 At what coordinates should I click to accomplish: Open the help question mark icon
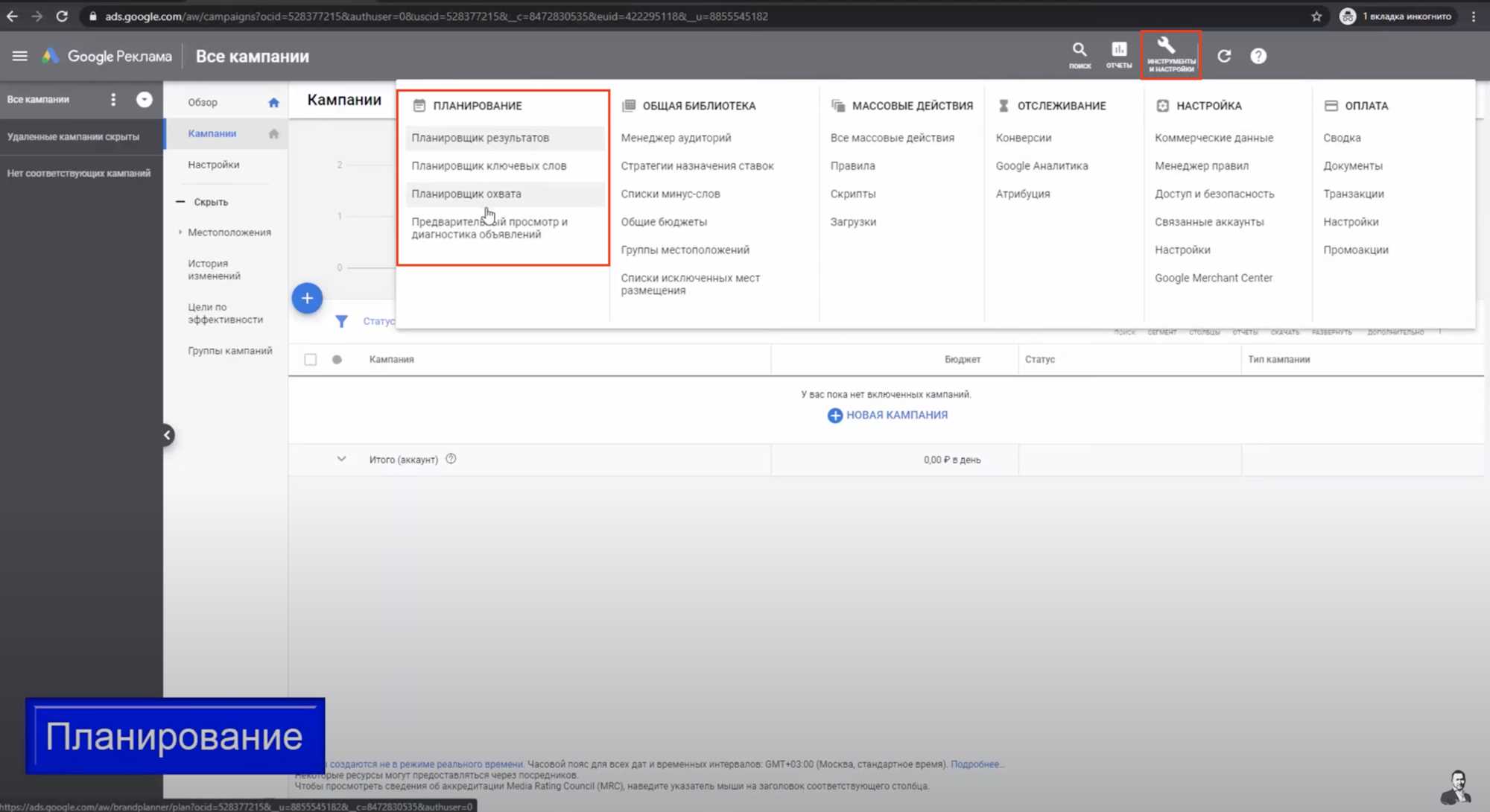1258,56
